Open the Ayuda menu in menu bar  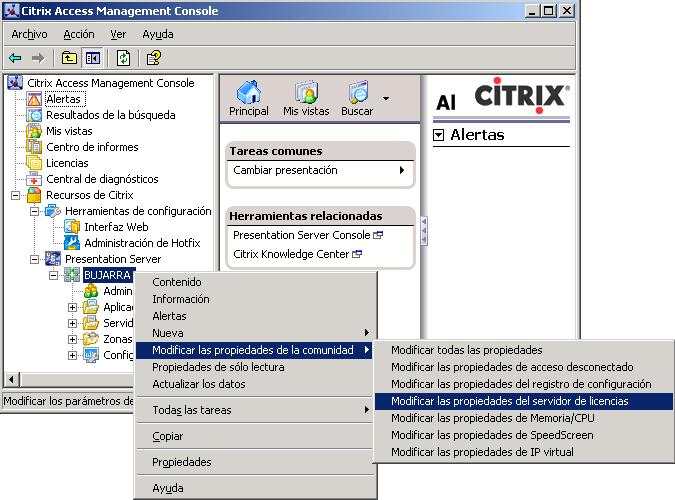coord(158,34)
